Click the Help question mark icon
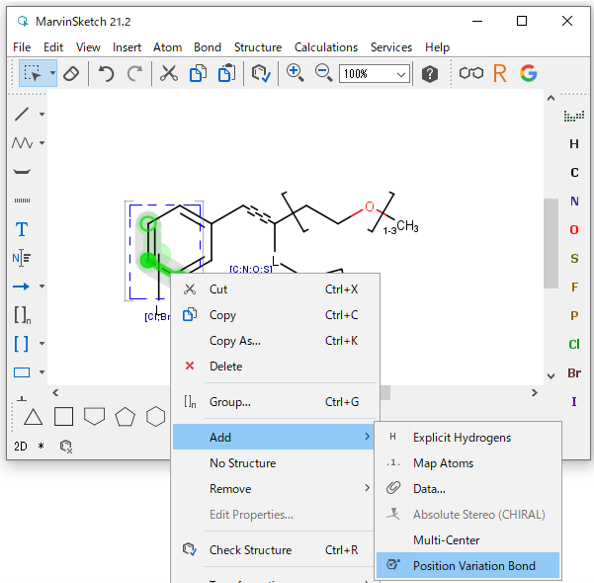 430,73
